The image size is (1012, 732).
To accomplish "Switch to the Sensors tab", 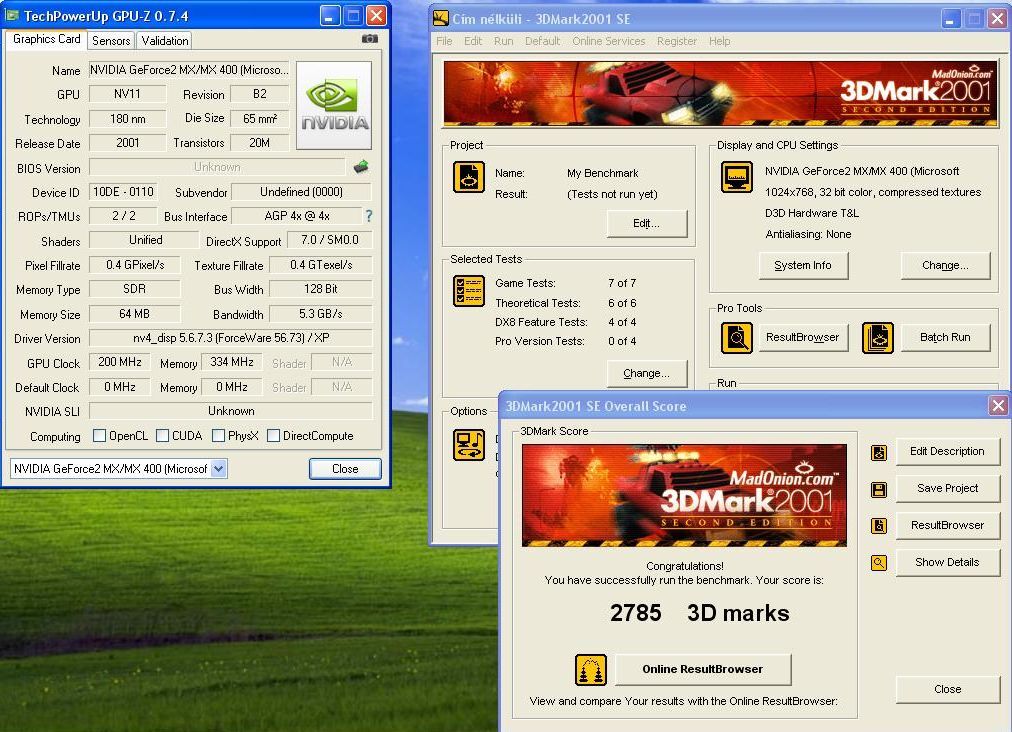I will coord(111,41).
